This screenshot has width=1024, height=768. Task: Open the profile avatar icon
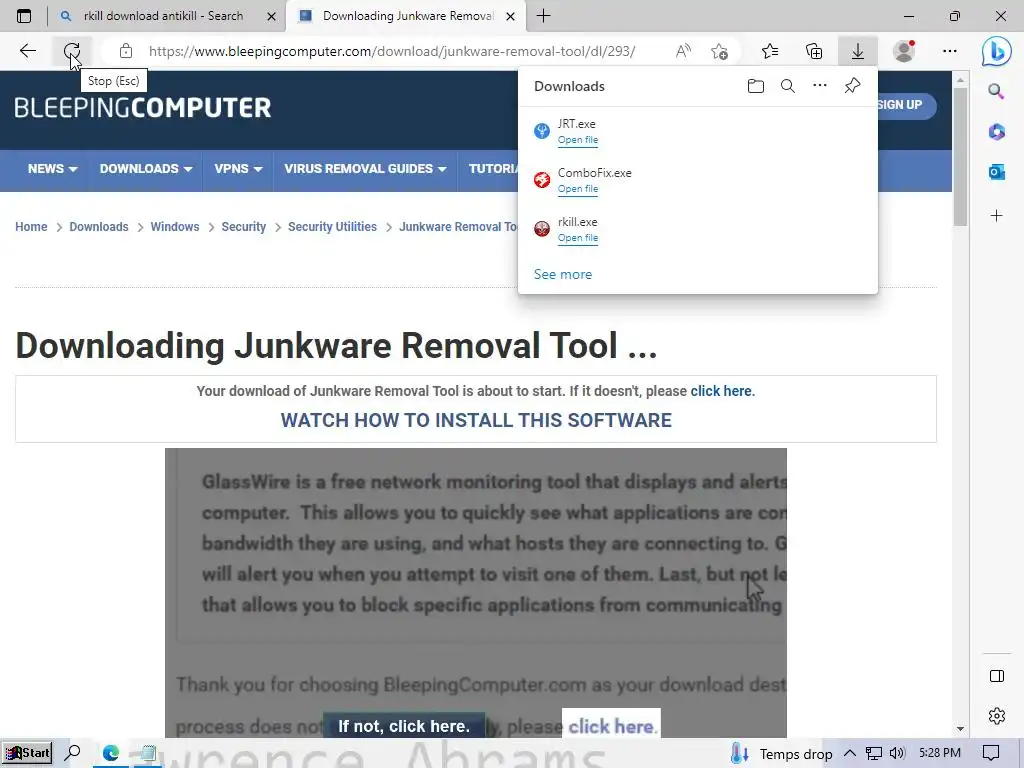pyautogui.click(x=904, y=51)
